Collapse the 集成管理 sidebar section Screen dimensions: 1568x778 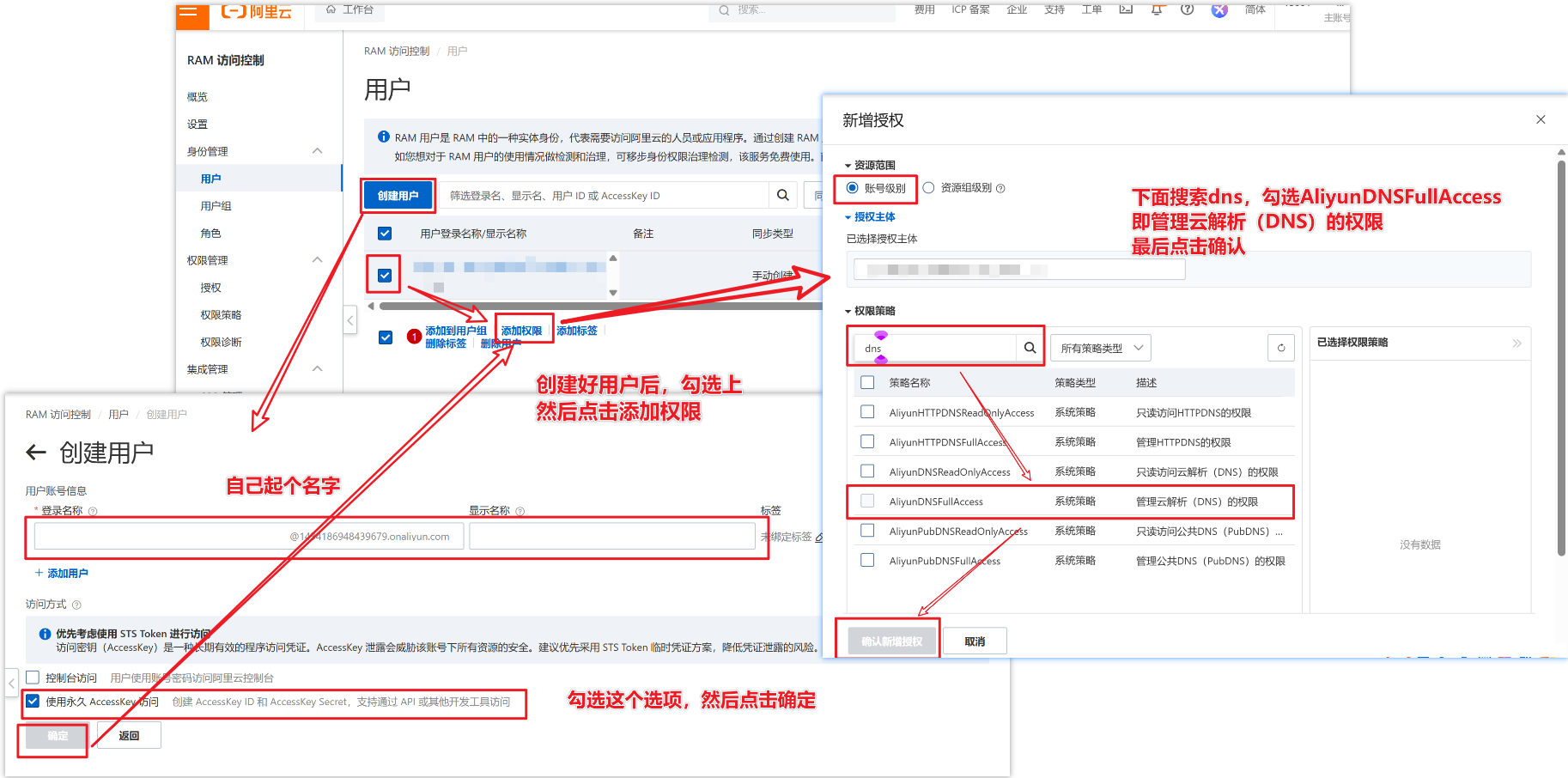(x=318, y=369)
